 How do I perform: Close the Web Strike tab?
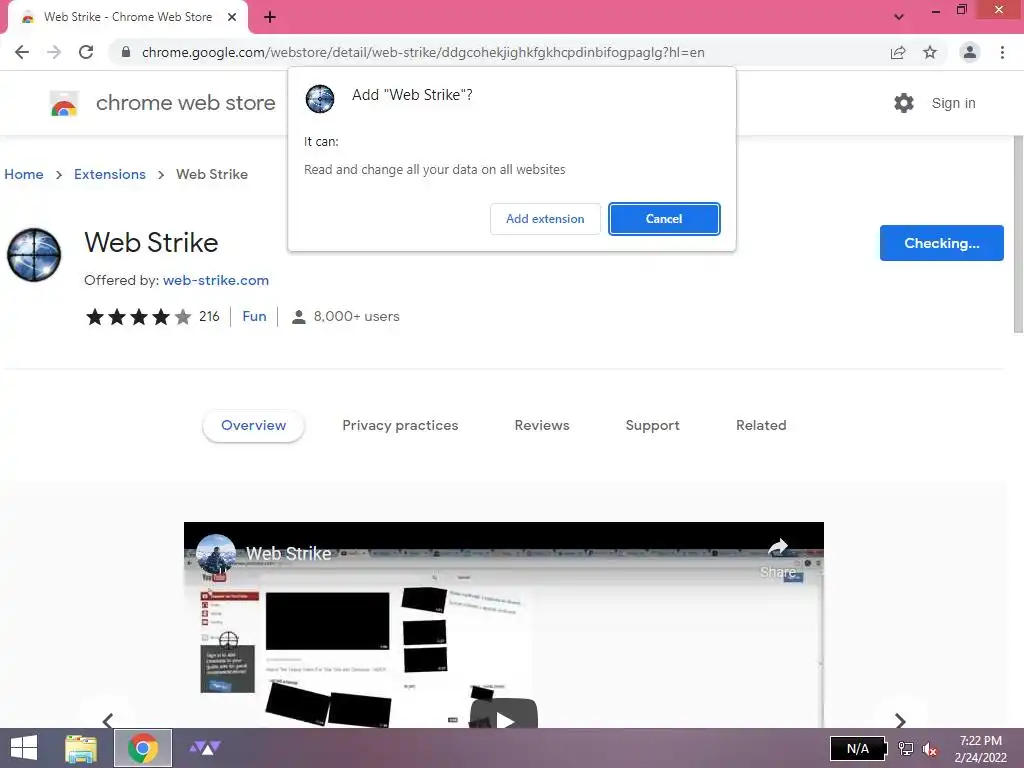(232, 17)
